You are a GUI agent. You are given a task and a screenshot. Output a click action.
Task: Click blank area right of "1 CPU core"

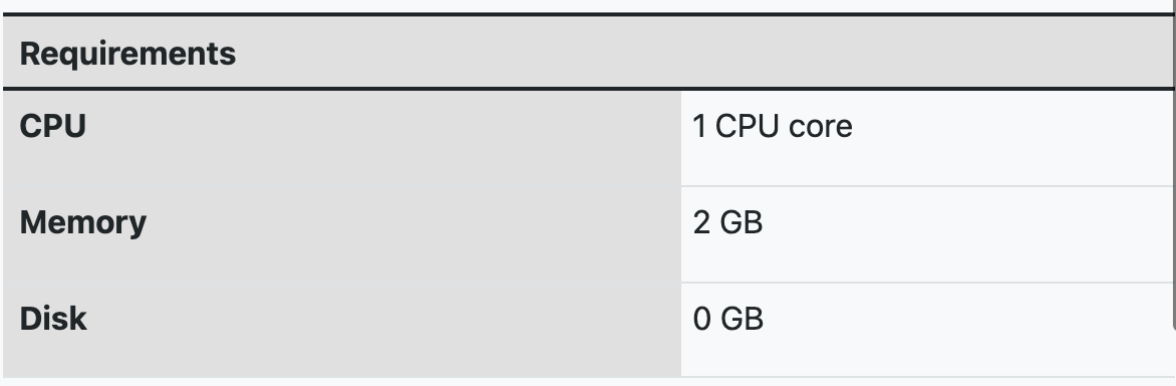coord(1012,138)
